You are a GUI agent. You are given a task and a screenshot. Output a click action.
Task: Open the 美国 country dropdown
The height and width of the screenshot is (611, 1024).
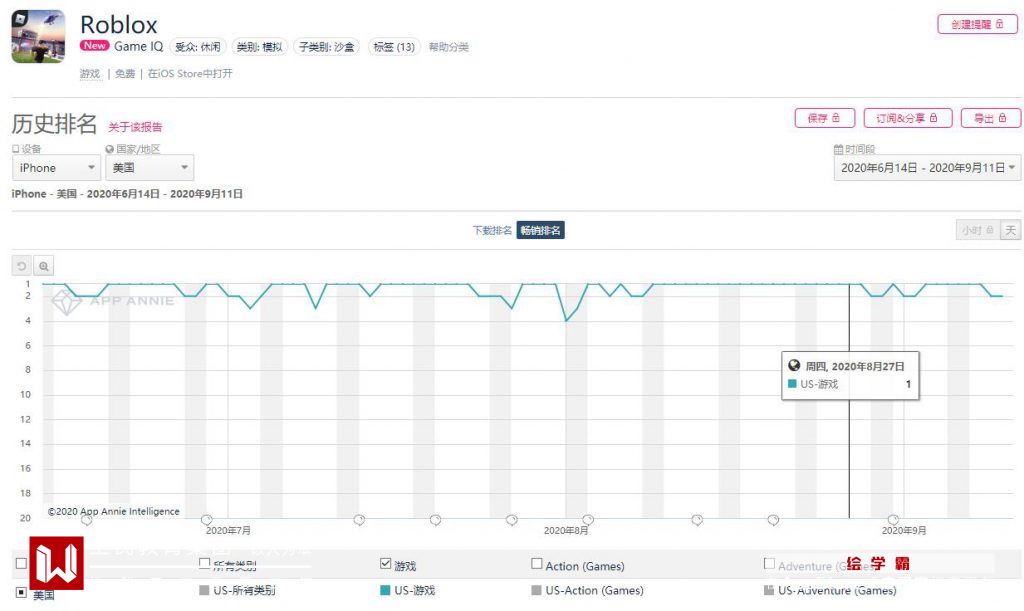[150, 168]
